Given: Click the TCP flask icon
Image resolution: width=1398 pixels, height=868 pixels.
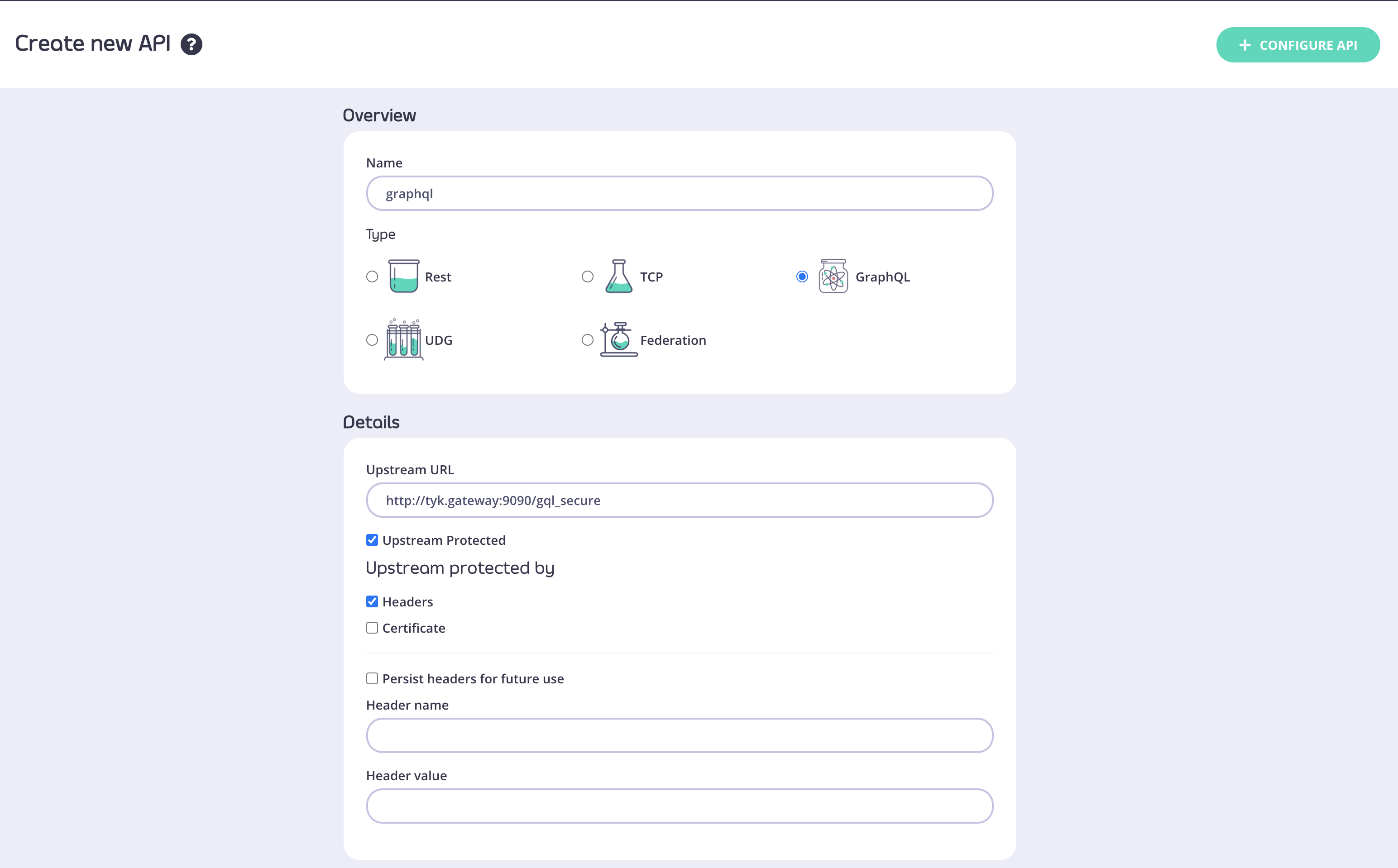Looking at the screenshot, I should [x=619, y=276].
